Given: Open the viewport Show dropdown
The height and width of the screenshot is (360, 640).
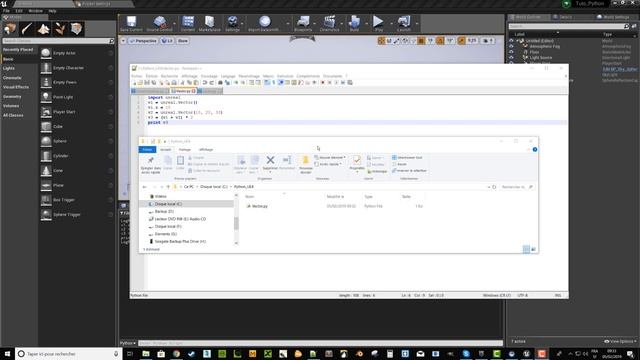Looking at the screenshot, I should [182, 41].
